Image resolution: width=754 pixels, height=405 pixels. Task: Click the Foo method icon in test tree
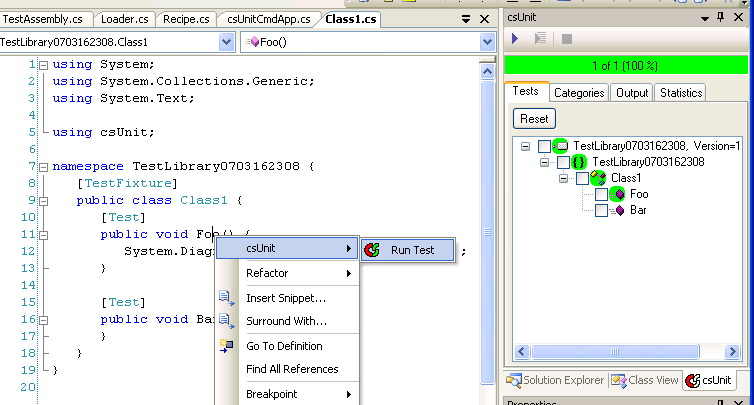click(617, 194)
